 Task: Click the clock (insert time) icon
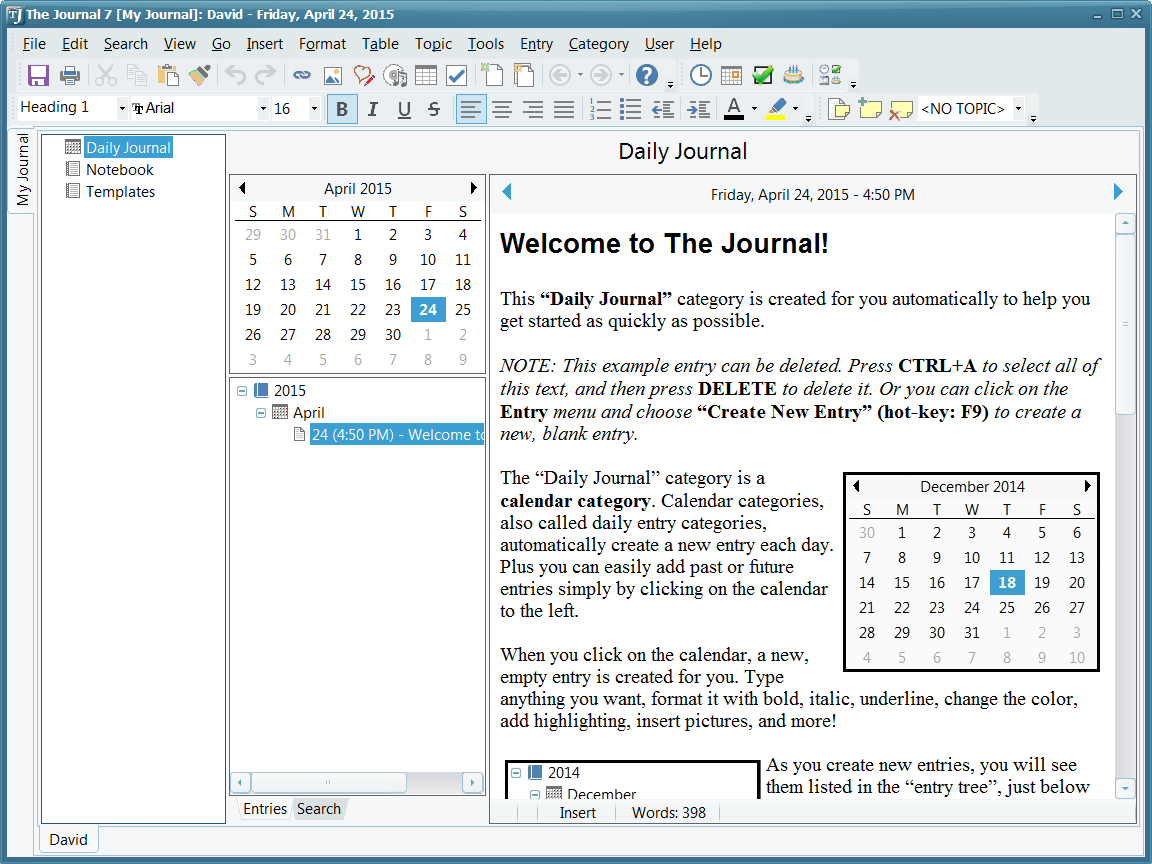[x=700, y=75]
